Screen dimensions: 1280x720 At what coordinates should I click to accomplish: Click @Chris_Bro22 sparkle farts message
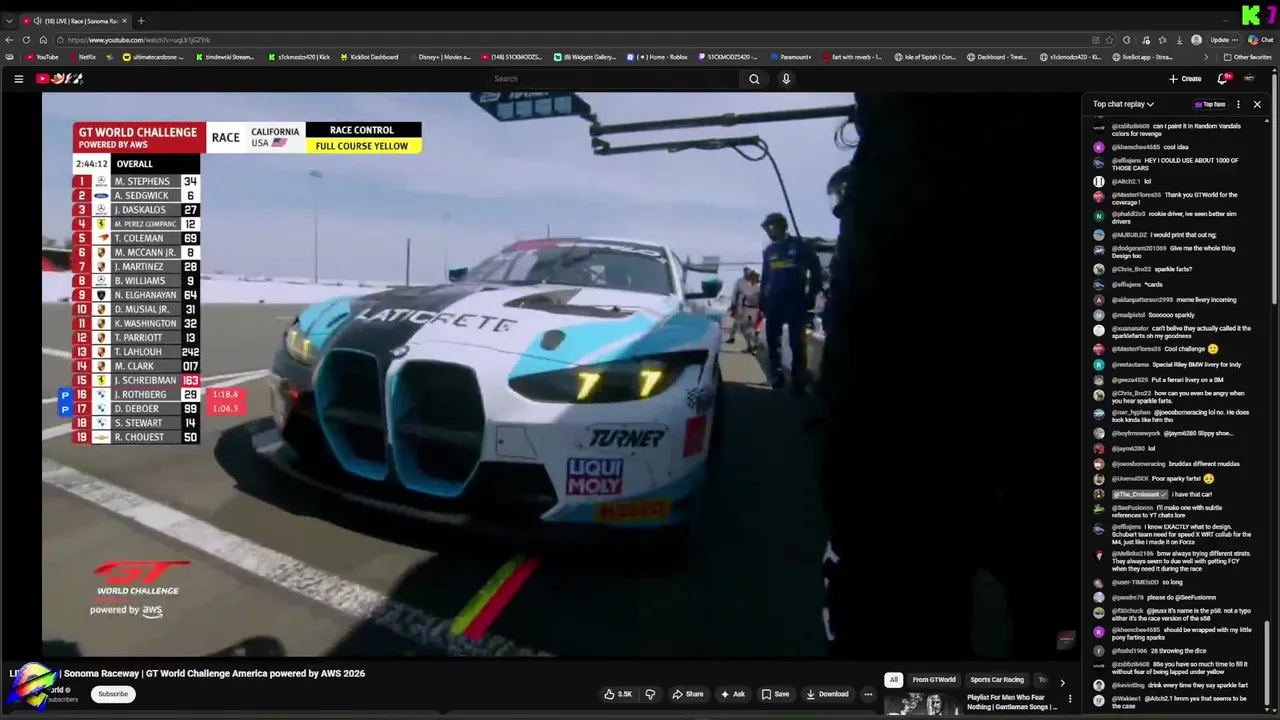(x=1152, y=269)
